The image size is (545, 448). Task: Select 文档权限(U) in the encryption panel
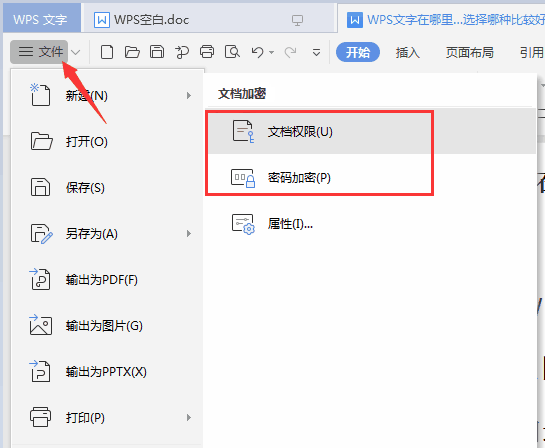click(x=372, y=131)
